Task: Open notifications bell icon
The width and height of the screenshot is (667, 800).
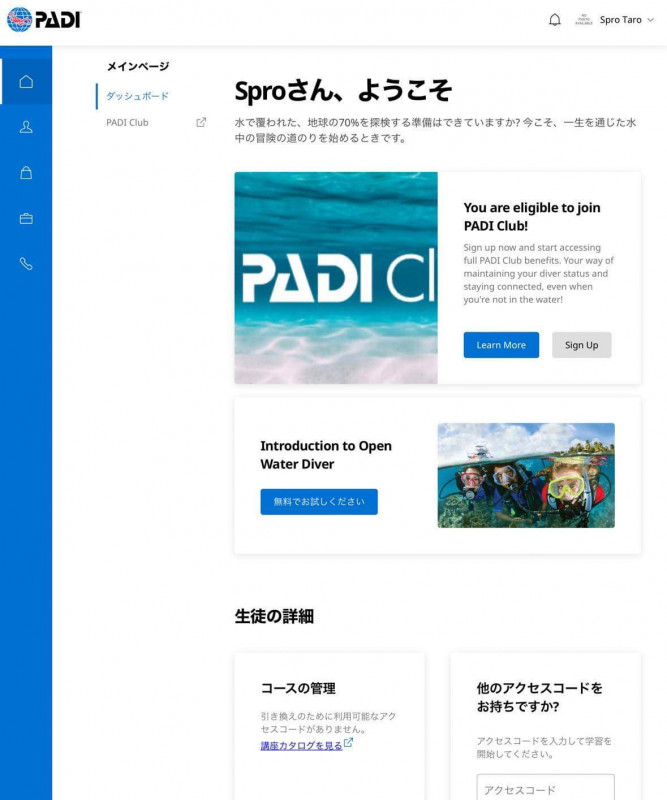Action: coord(555,20)
